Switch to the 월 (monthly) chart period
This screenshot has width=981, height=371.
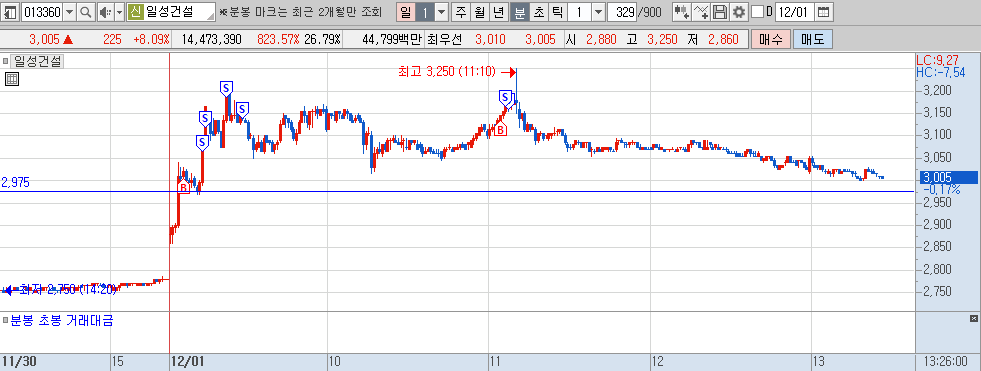479,11
